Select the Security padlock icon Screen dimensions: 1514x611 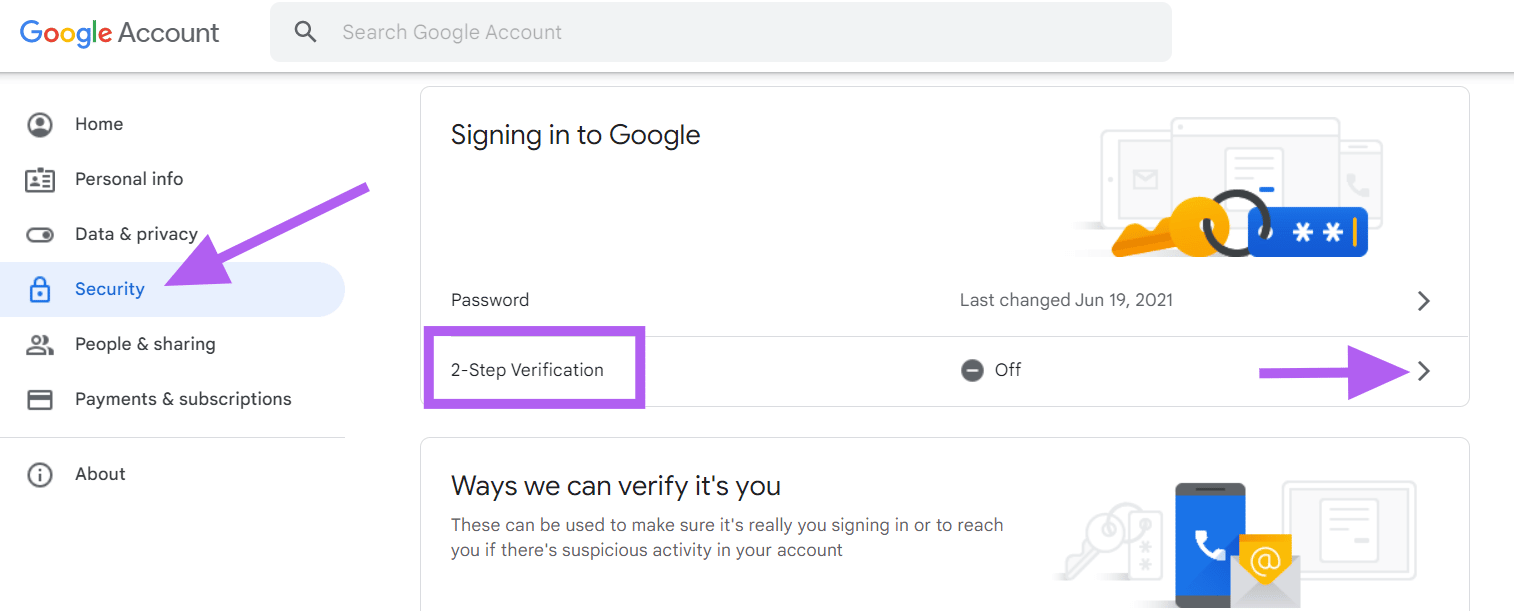pyautogui.click(x=40, y=288)
